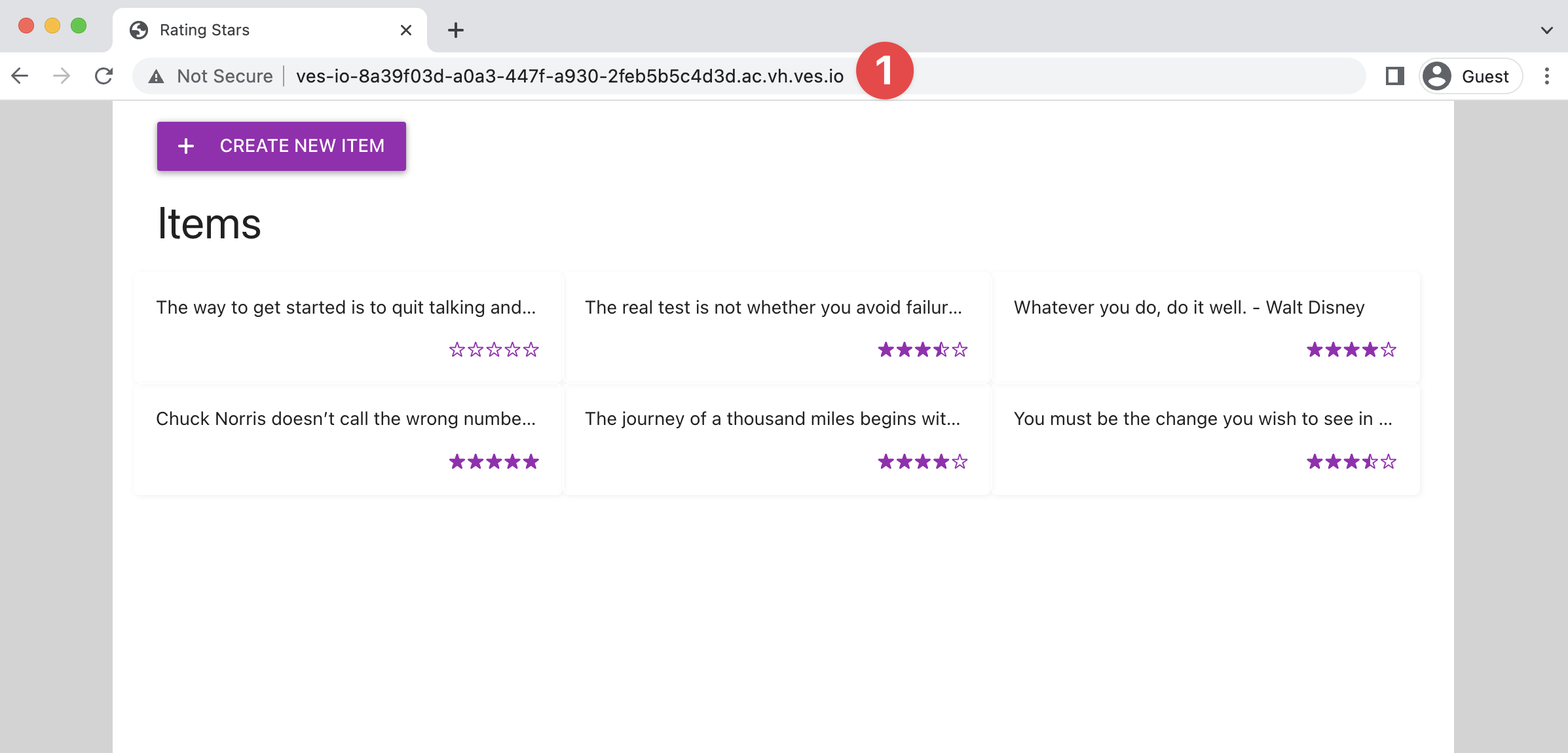Open 'The journey of a thousand miles' card
Screen dimensions: 1568x753
[772, 419]
